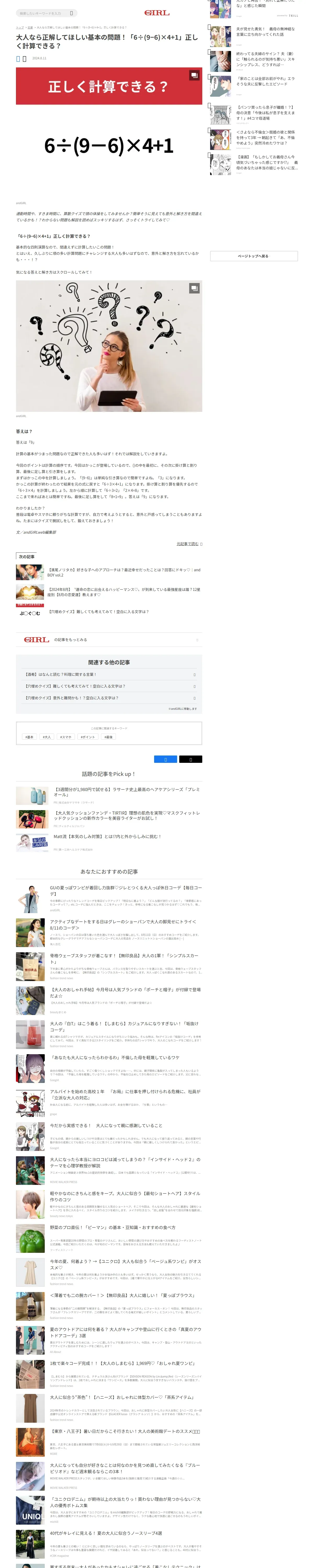Open article 夏のアウトドアには何を着る？真夏のアウトドアコーデ

tap(125, 1333)
